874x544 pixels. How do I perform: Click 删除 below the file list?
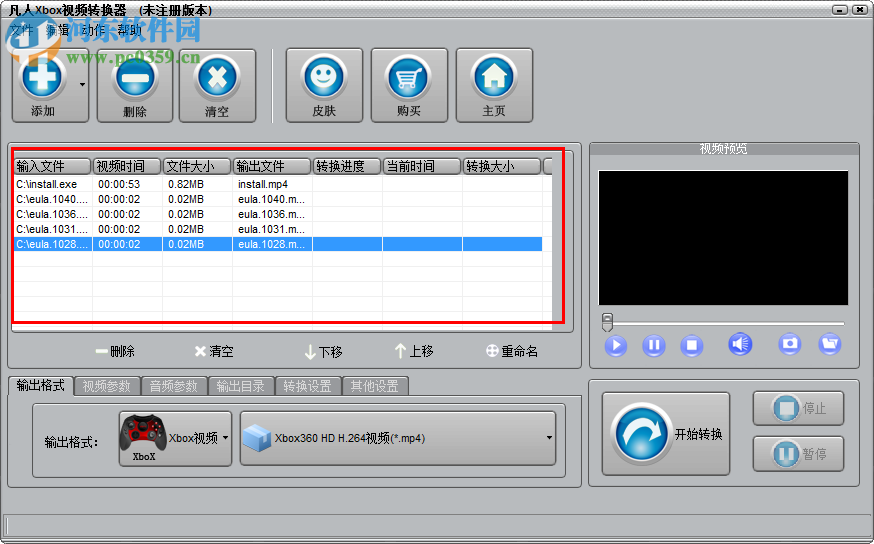click(x=115, y=351)
